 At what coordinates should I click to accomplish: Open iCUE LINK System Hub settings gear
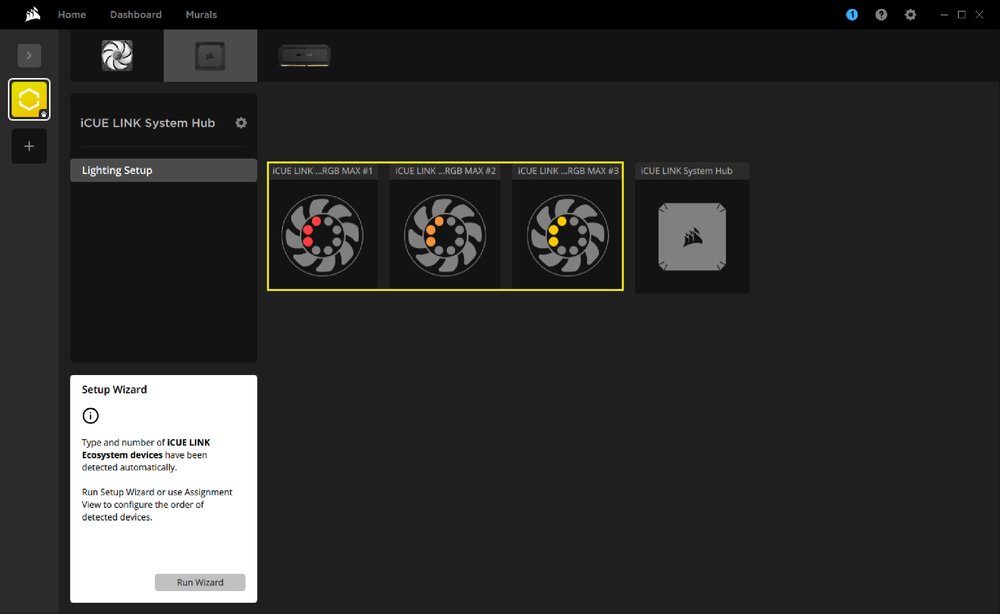241,122
